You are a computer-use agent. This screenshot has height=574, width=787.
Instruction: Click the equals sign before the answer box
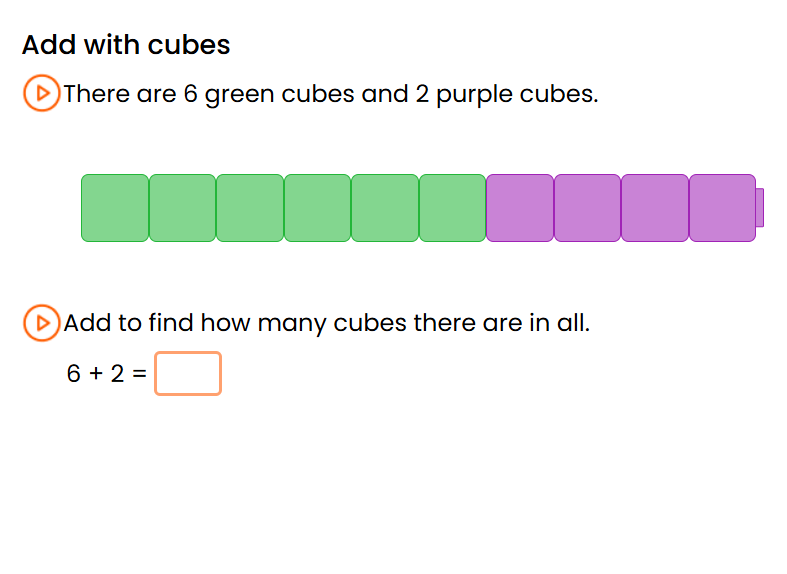[x=139, y=374]
